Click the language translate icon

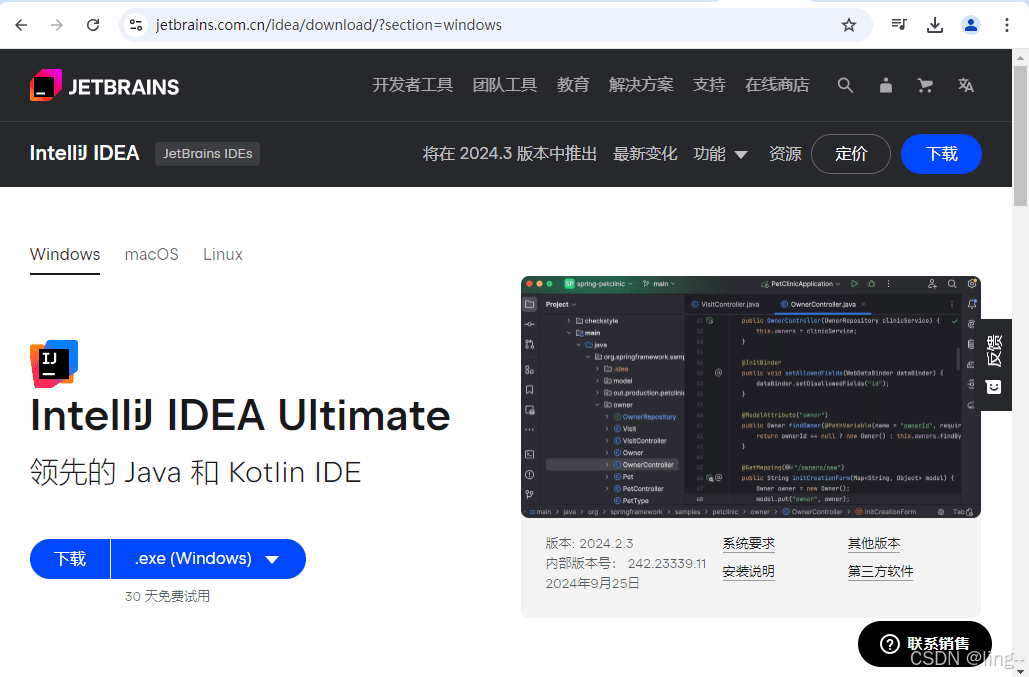click(x=965, y=86)
